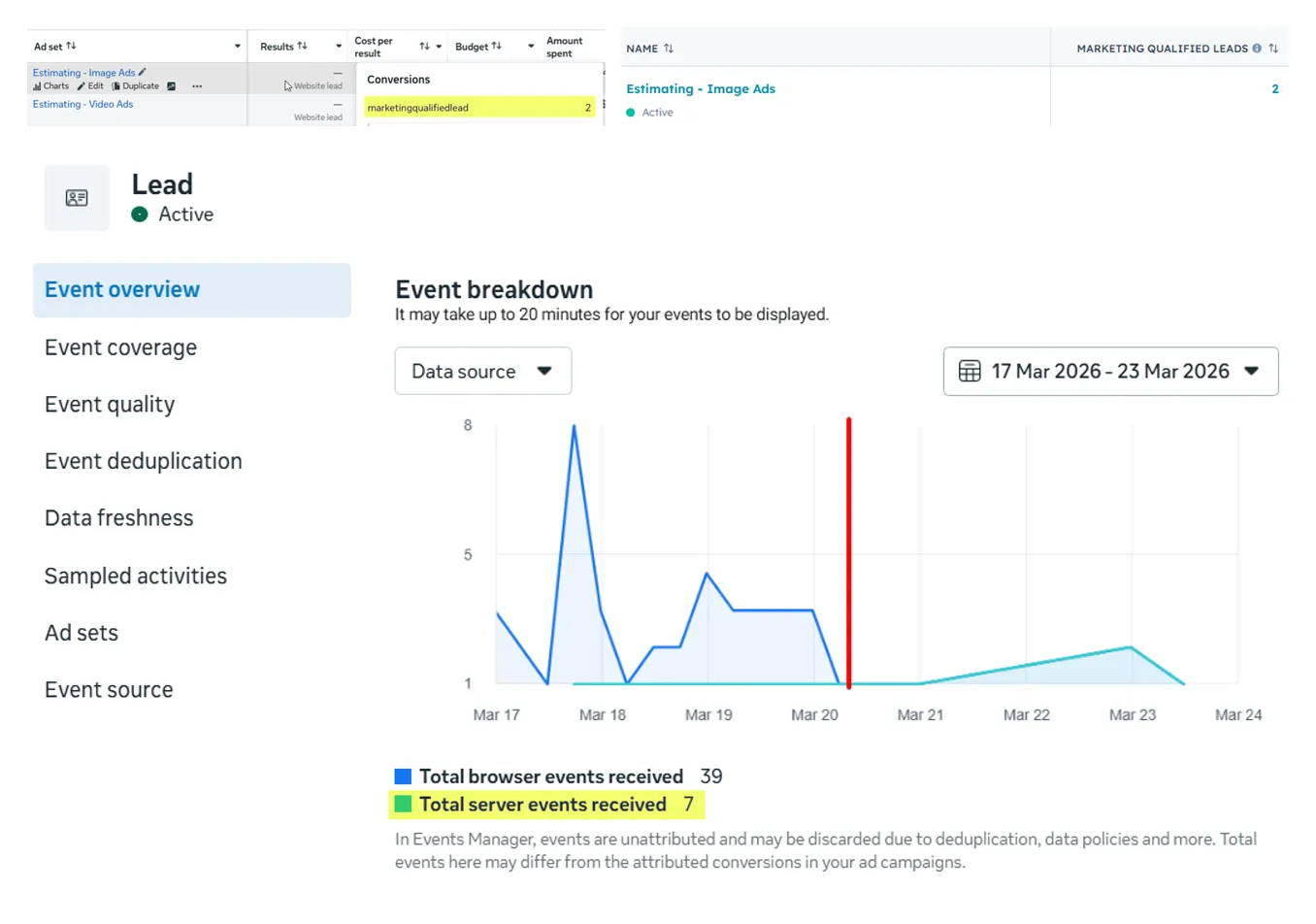Viewport: 1316px width, 924px height.
Task: Sort the NAME column arrows
Action: (x=668, y=48)
